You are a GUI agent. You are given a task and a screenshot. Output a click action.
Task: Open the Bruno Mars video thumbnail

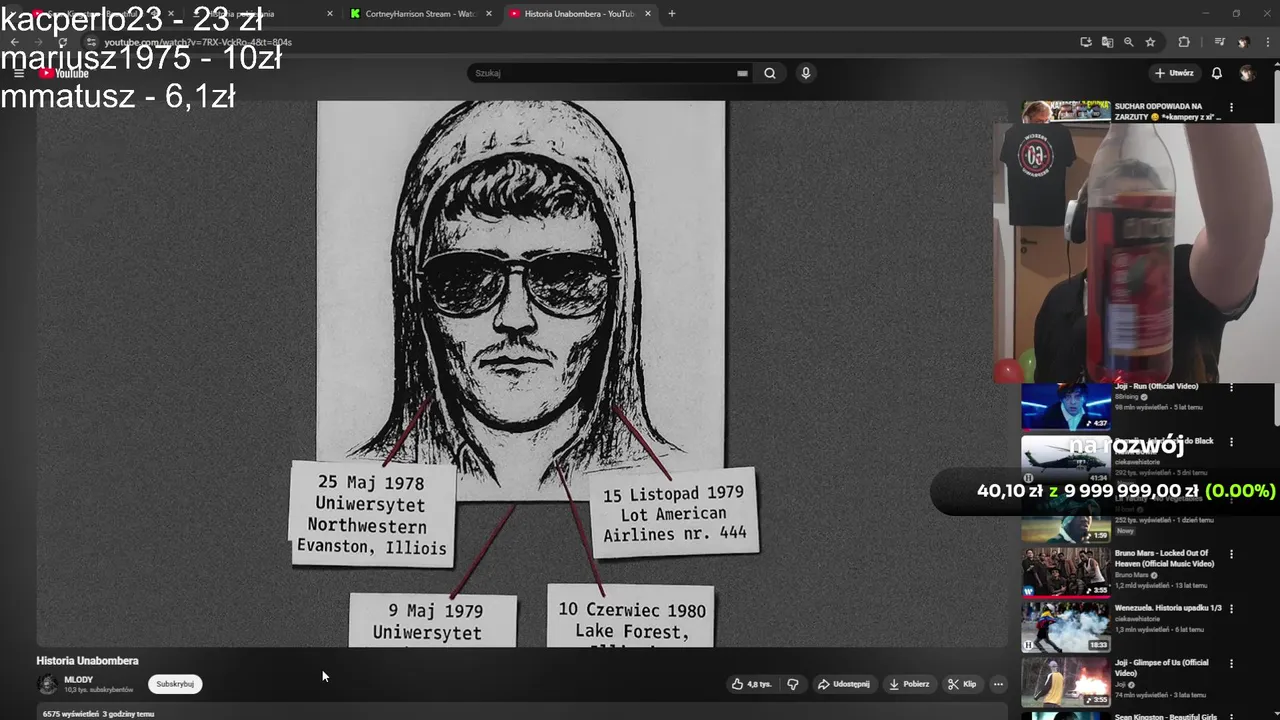tap(1066, 571)
